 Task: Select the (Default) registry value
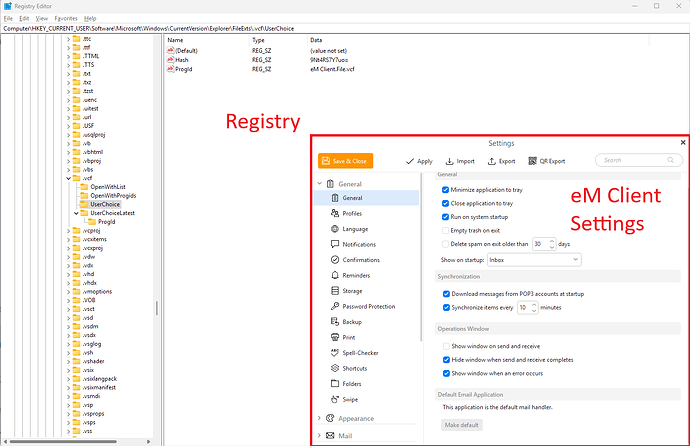point(186,51)
